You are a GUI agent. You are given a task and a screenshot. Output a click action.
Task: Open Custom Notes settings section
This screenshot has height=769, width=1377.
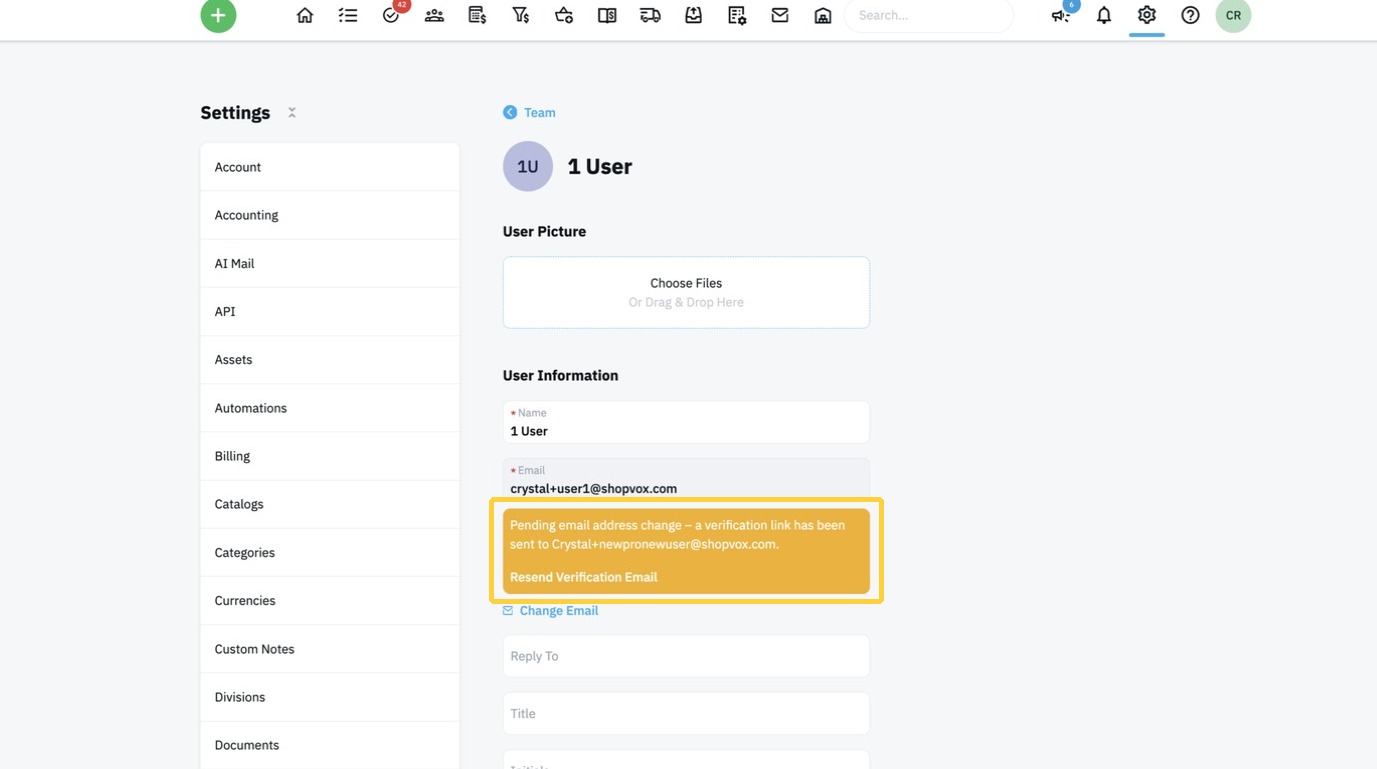click(330, 649)
